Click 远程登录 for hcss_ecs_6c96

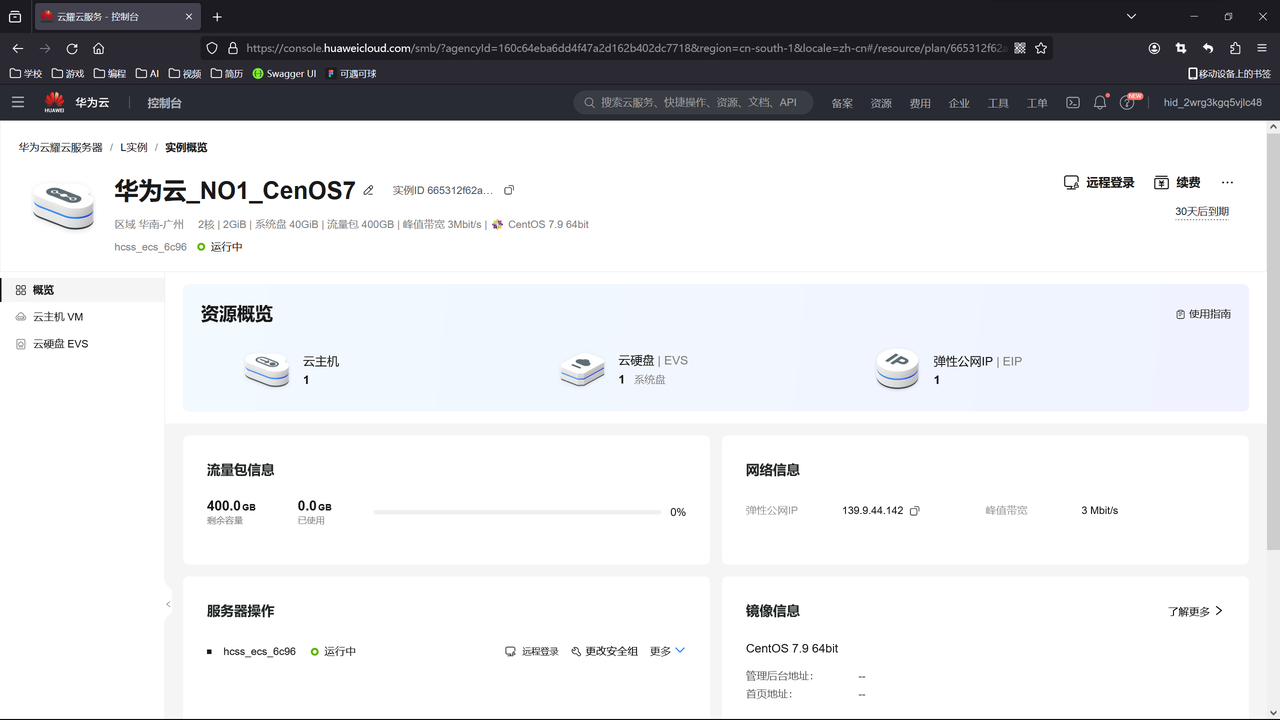click(x=532, y=651)
